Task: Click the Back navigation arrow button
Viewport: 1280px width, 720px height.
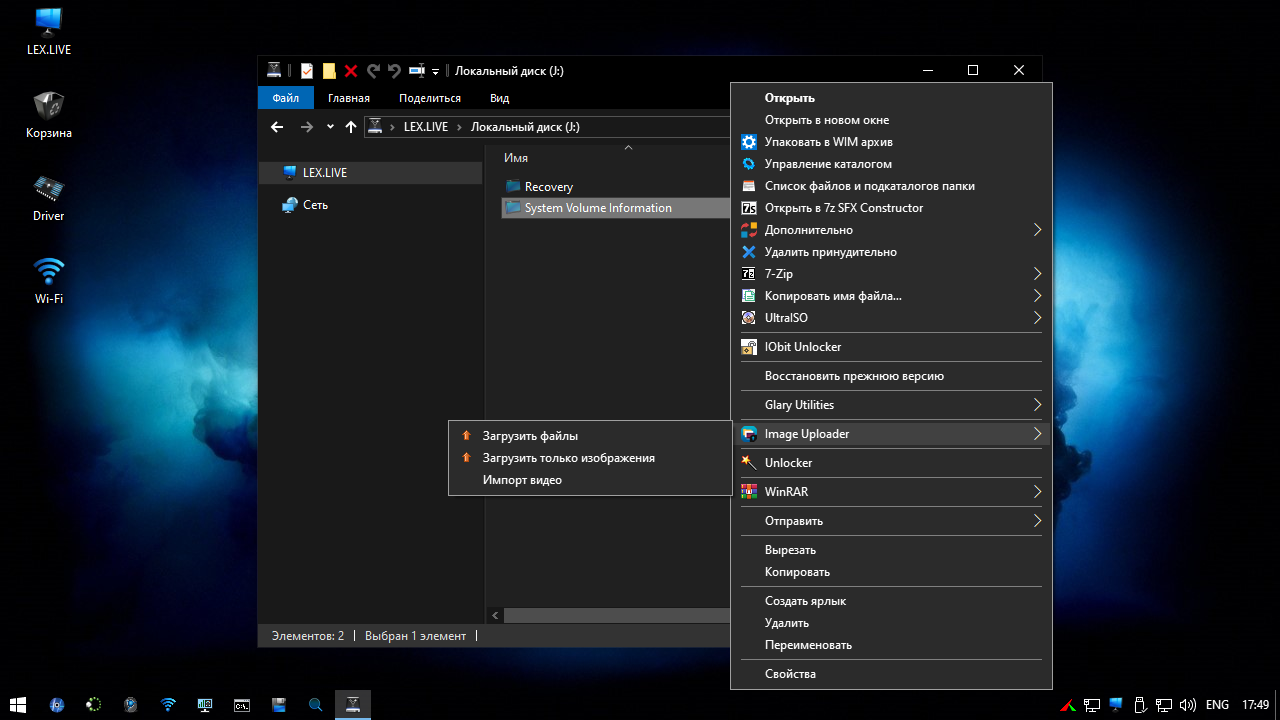Action: click(x=277, y=127)
